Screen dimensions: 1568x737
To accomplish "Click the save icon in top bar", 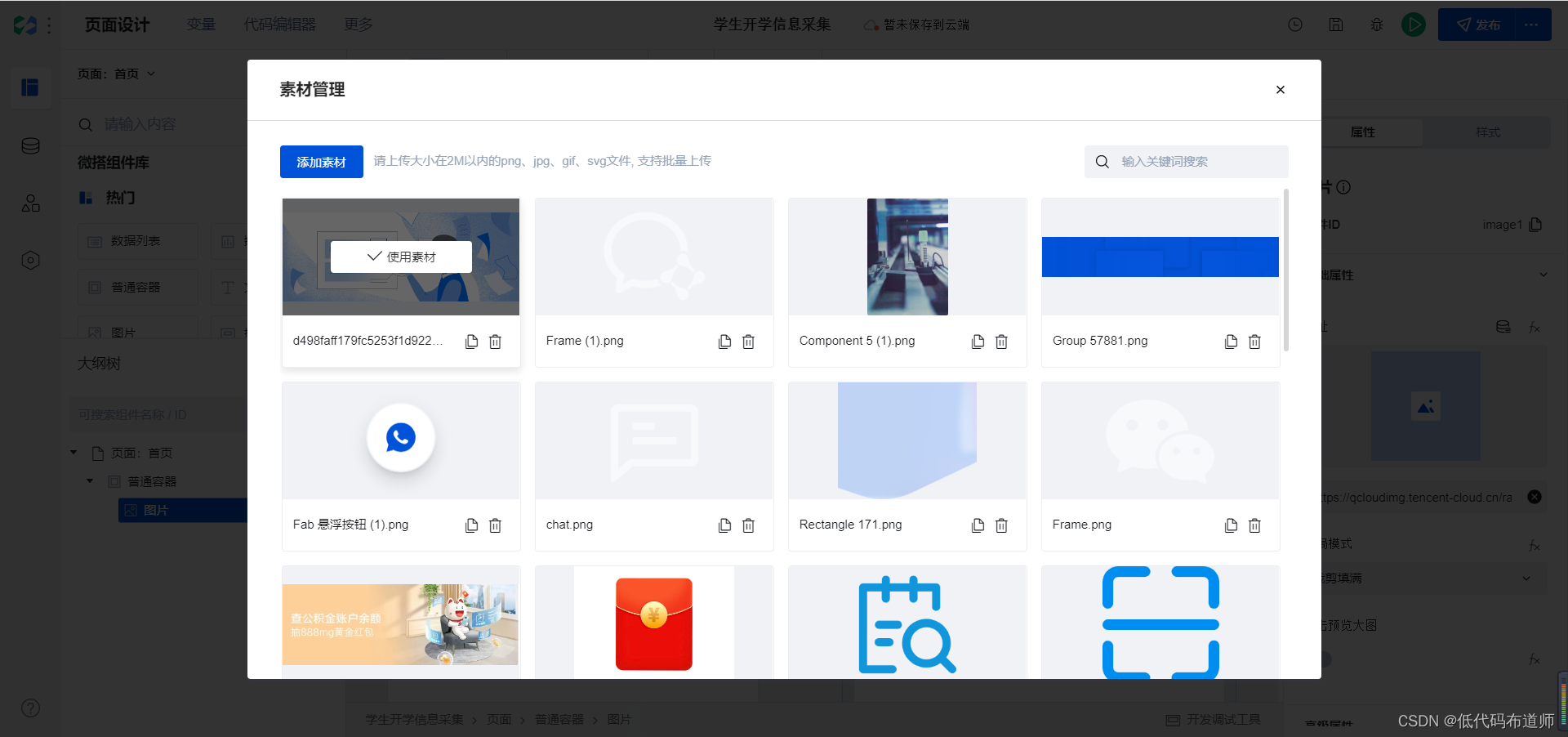I will 1336,25.
